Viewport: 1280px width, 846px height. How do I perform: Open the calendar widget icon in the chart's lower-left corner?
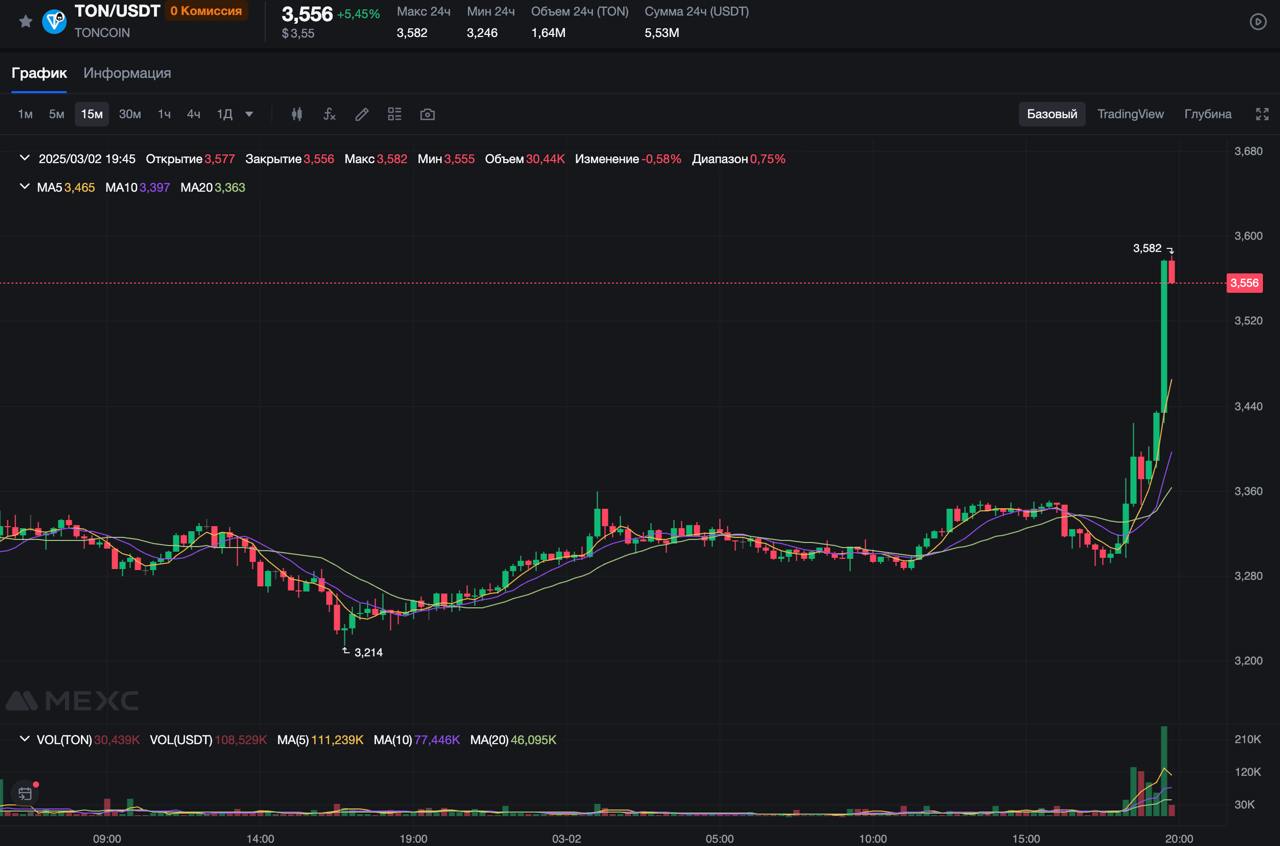tap(25, 793)
